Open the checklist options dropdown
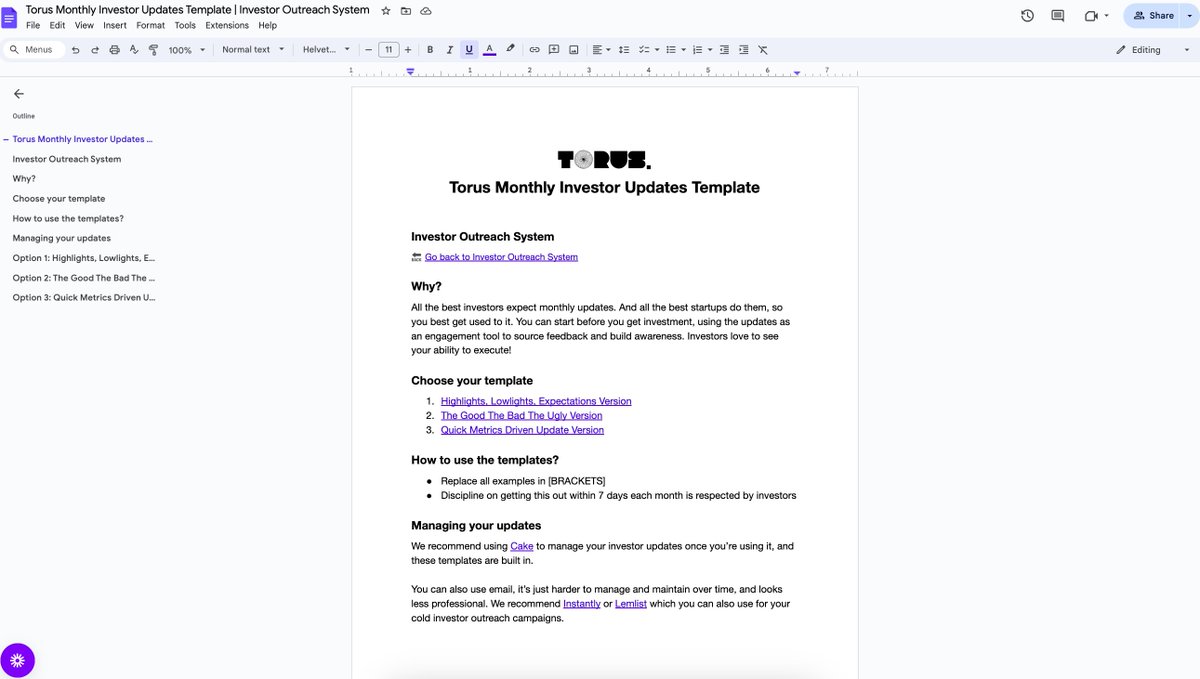The image size is (1200, 679). tap(649, 50)
